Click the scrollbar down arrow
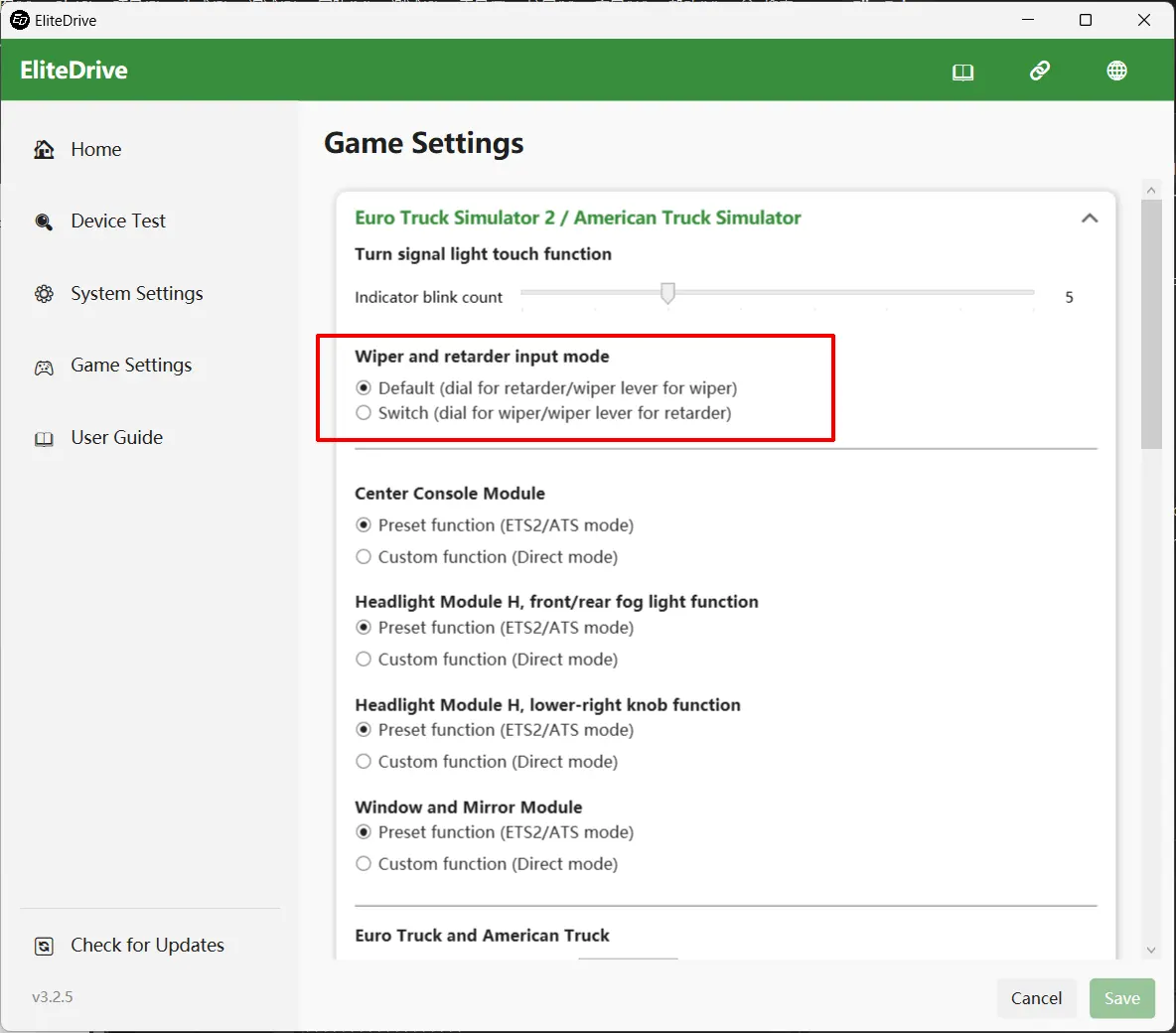 [x=1151, y=950]
